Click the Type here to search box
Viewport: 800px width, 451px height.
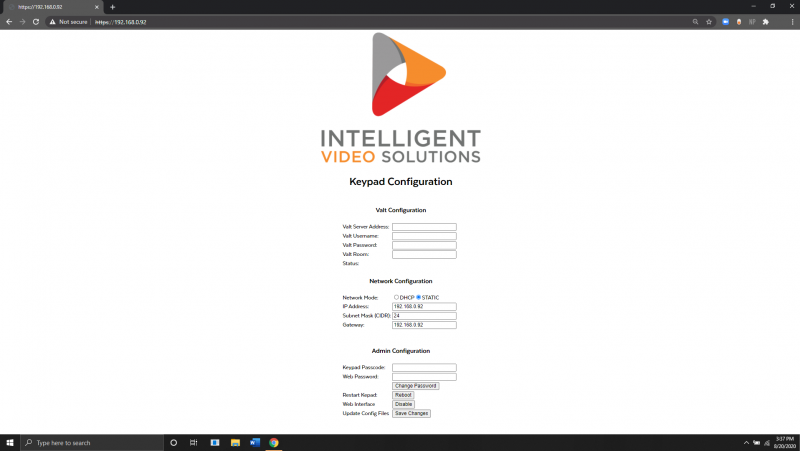pos(92,442)
